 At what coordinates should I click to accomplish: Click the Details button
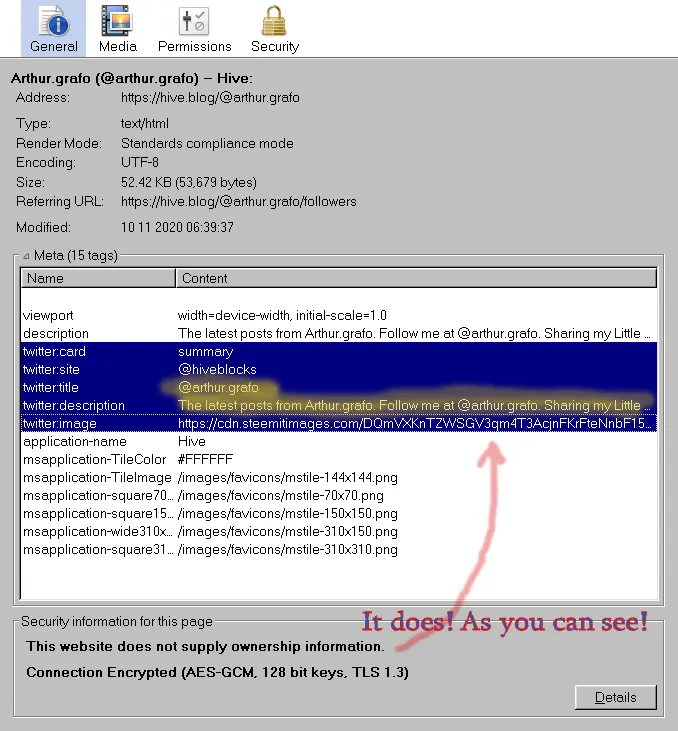click(x=616, y=697)
